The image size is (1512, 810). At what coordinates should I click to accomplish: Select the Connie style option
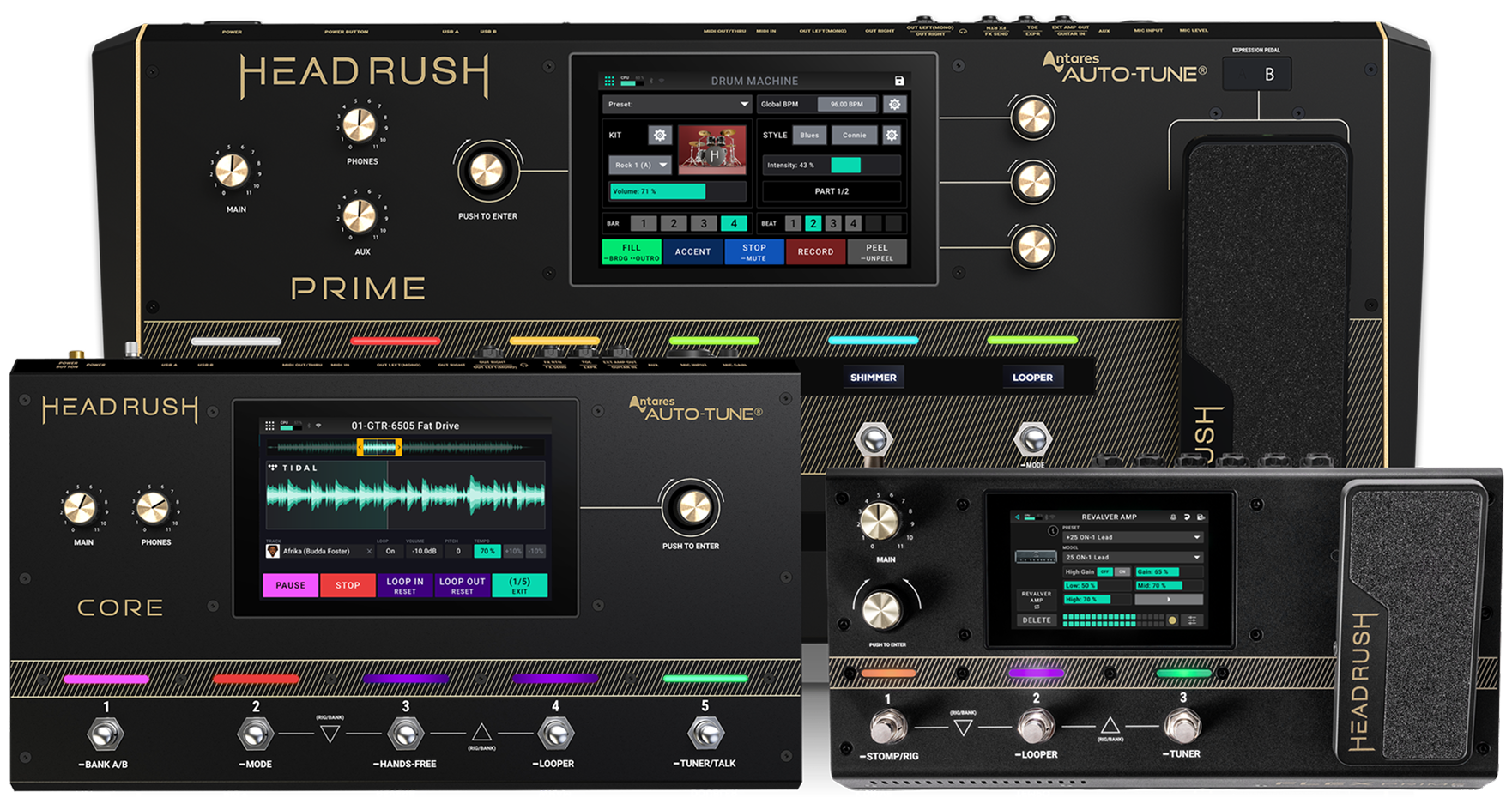click(854, 135)
